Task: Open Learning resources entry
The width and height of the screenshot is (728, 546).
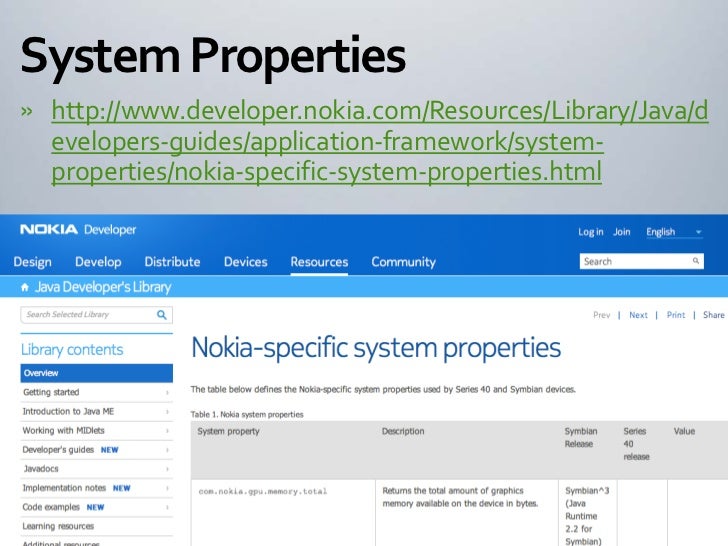Action: click(58, 526)
